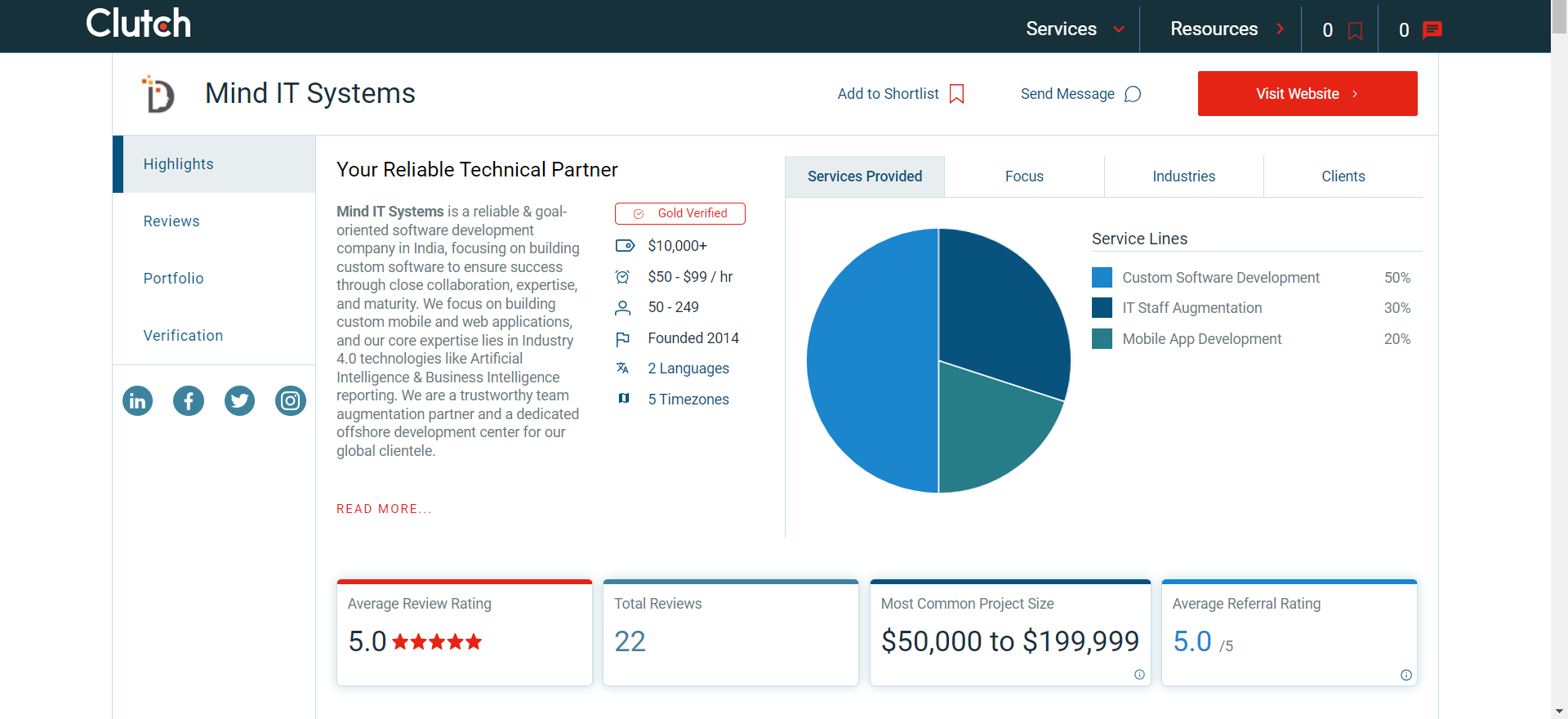Open the LinkedIn social icon
Screen dimensions: 1568x719
(137, 401)
